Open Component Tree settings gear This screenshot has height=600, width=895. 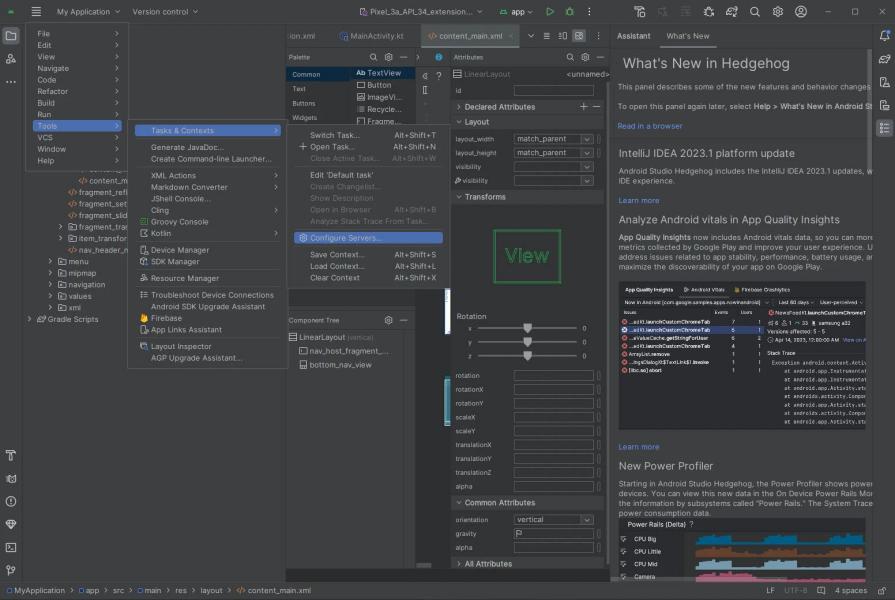389,320
